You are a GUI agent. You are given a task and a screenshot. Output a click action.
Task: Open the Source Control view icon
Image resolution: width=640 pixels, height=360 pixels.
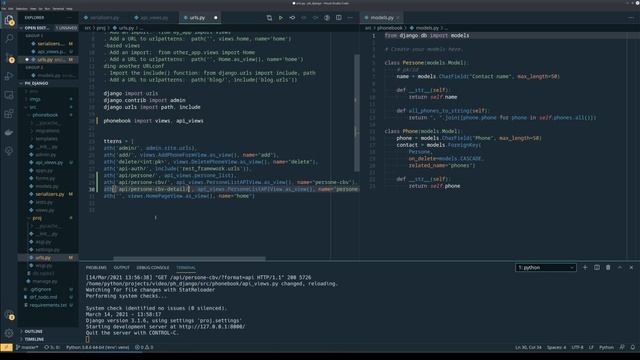click(9, 57)
